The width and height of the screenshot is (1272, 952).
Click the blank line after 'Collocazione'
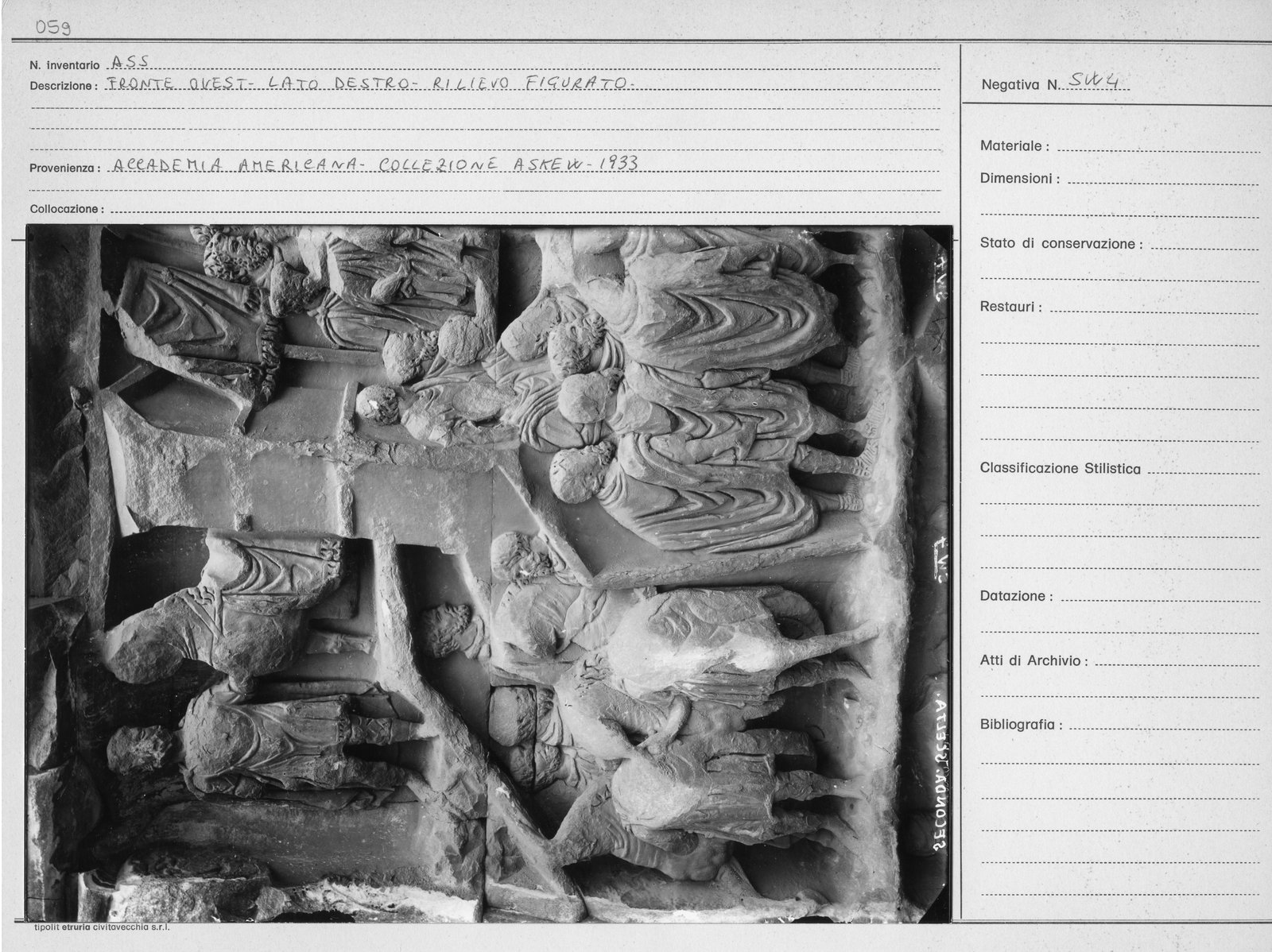(525, 212)
